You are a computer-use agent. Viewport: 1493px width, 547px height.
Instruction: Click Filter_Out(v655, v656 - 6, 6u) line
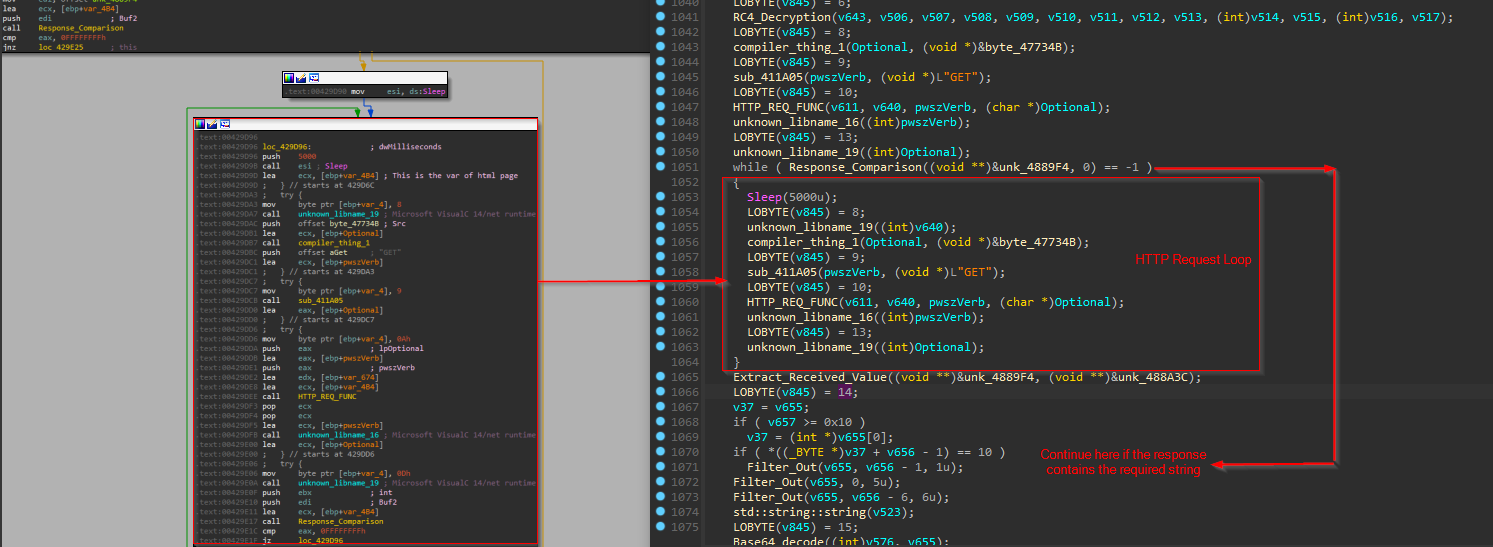pyautogui.click(x=840, y=497)
